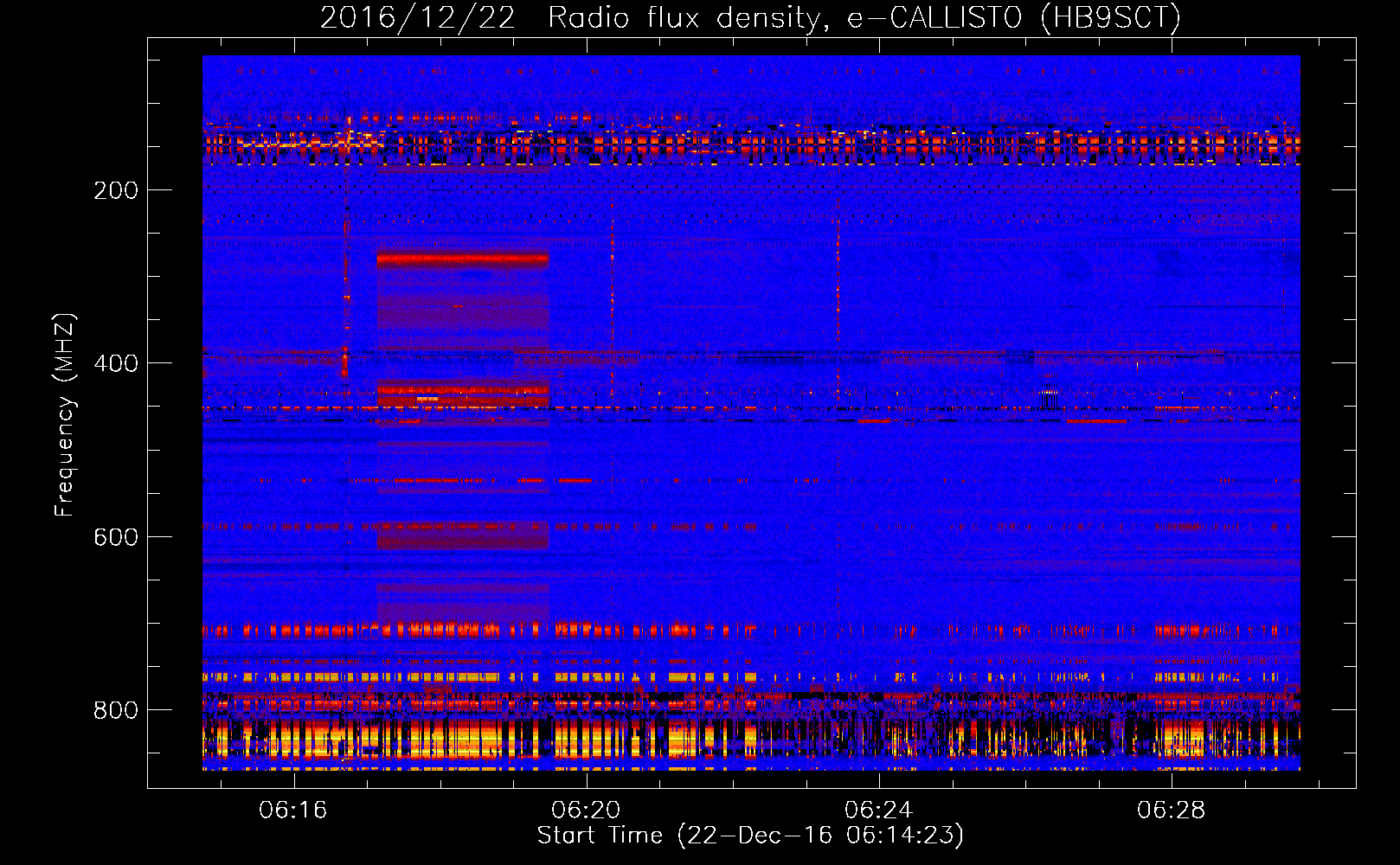This screenshot has height=865, width=1400.
Task: Click the 06:24 time tick label
Action: click(879, 810)
